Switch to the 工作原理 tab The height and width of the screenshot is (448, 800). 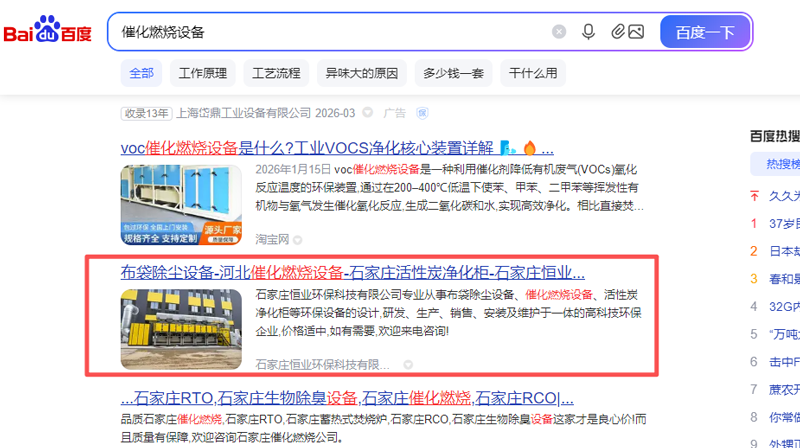(203, 73)
